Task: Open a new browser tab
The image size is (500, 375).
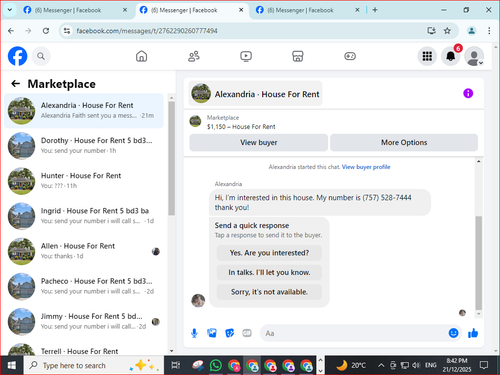Action: point(375,10)
